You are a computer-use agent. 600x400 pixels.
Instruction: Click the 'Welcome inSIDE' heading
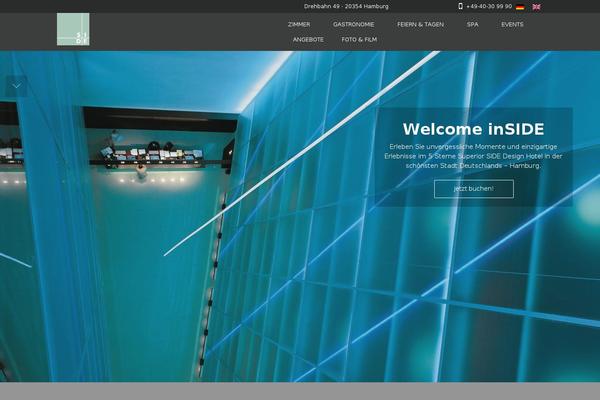pos(473,129)
